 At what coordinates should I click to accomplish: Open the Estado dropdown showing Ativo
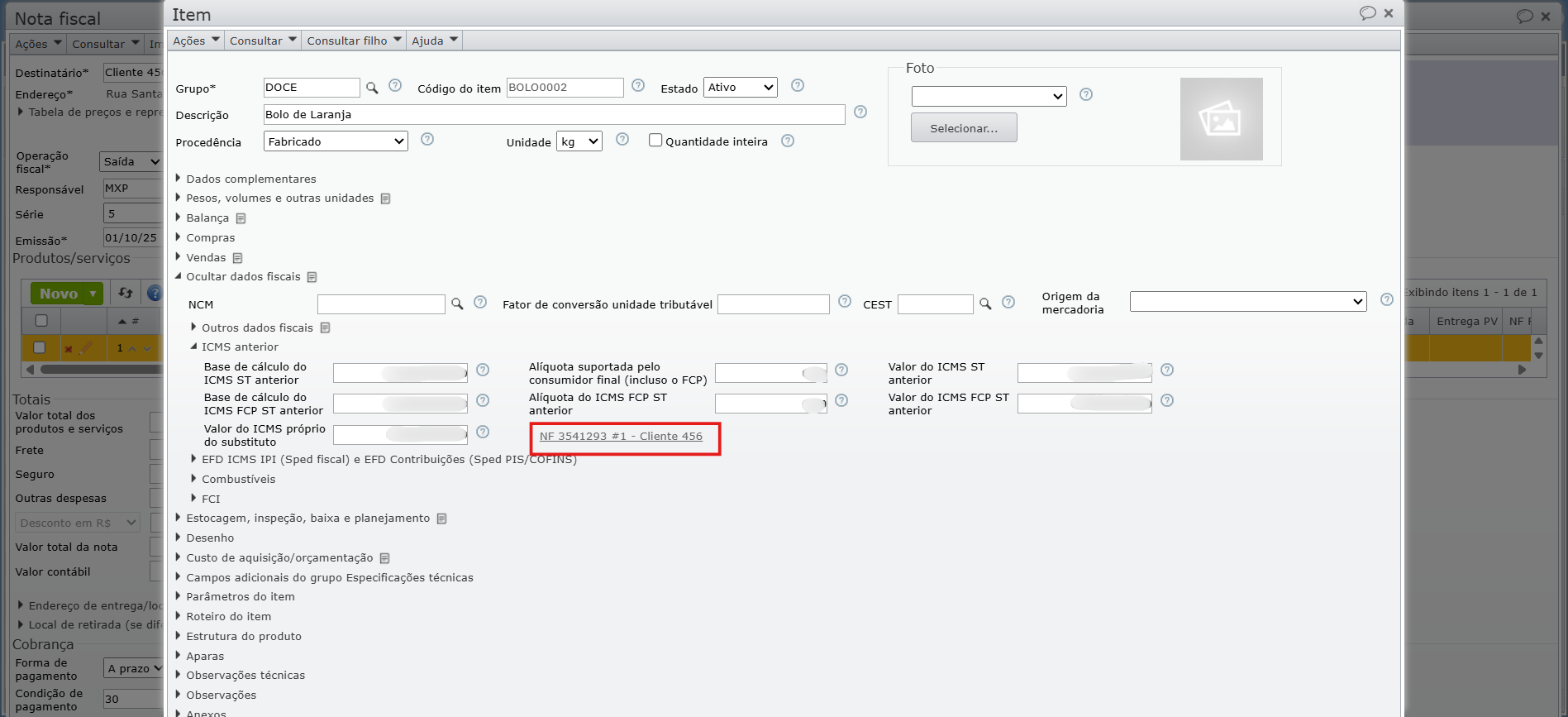pos(741,87)
